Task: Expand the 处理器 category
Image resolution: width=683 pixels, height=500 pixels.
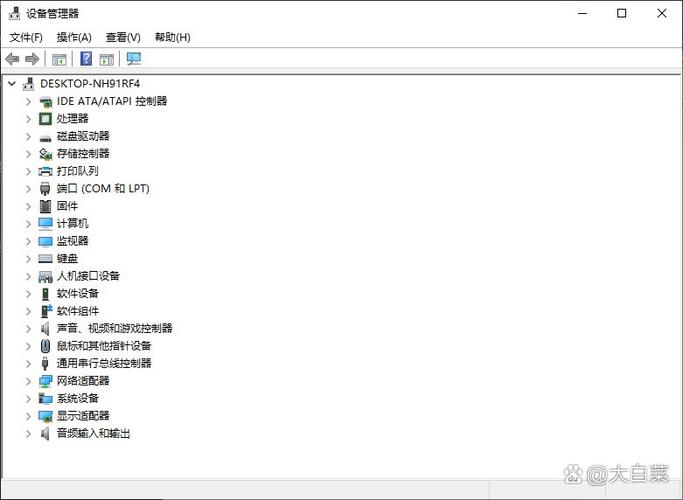Action: (x=29, y=119)
